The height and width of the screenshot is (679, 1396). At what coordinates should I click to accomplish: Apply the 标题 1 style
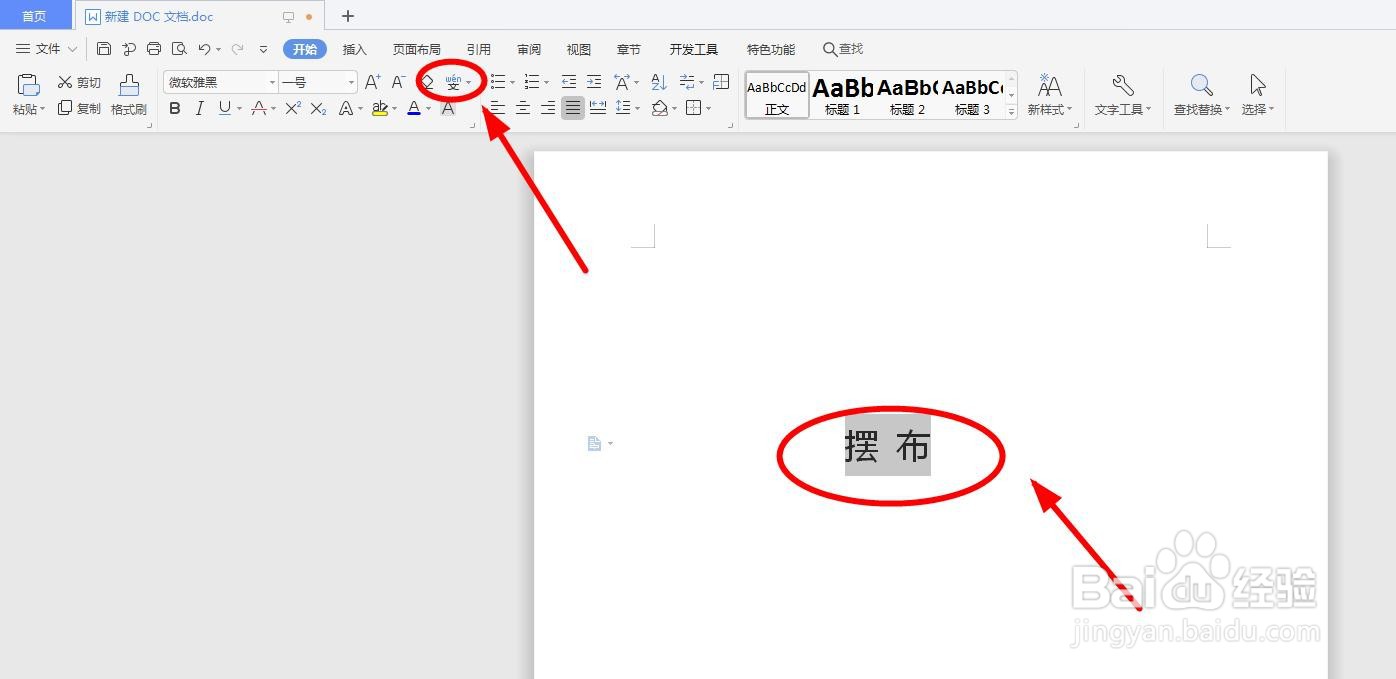841,95
